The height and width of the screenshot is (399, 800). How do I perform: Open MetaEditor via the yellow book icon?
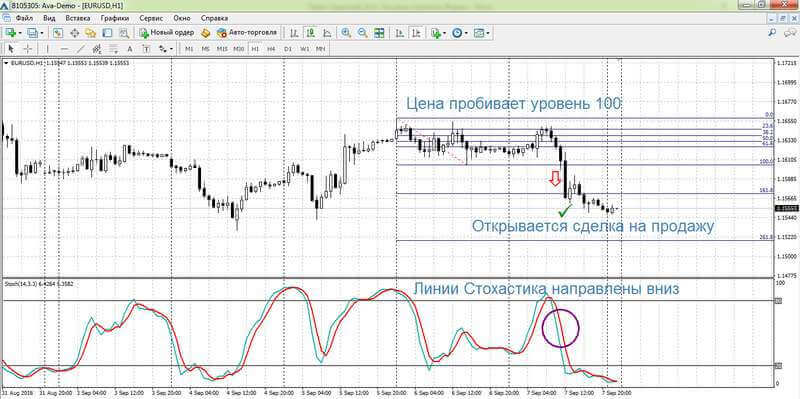[206, 33]
